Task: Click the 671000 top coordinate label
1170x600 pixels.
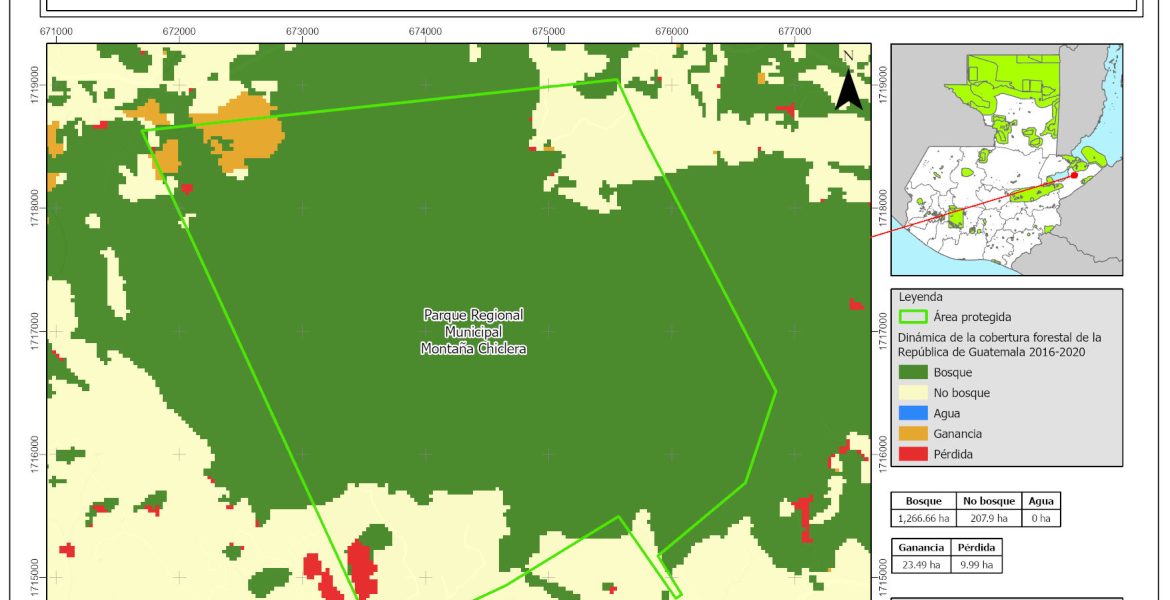Action: [56, 32]
